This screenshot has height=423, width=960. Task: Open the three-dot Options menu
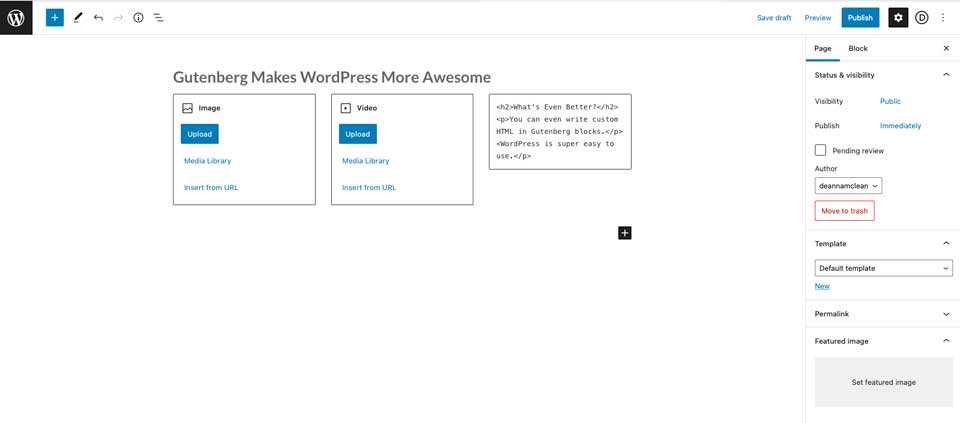942,18
